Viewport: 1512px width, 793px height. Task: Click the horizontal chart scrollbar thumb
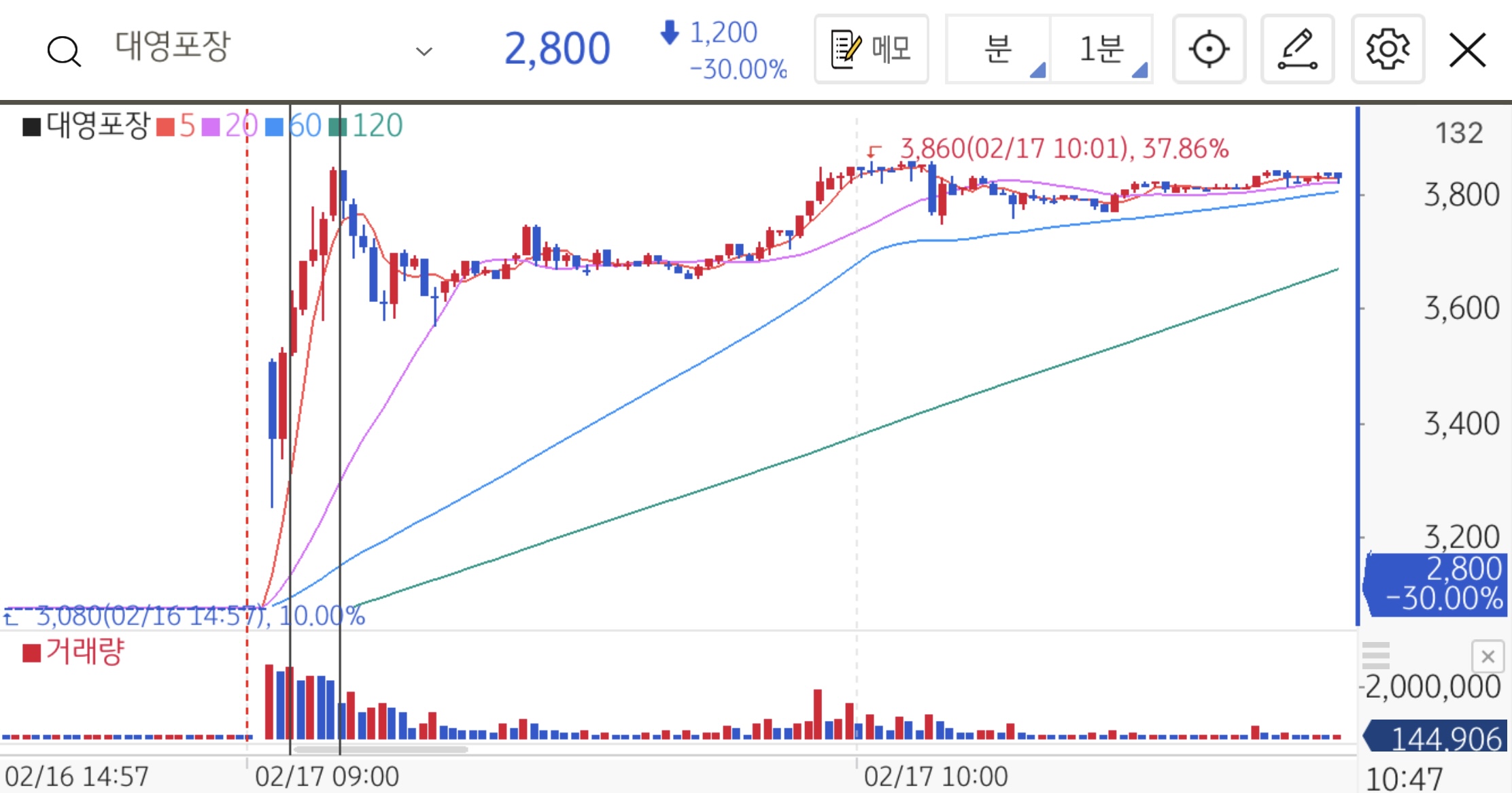pyautogui.click(x=381, y=749)
